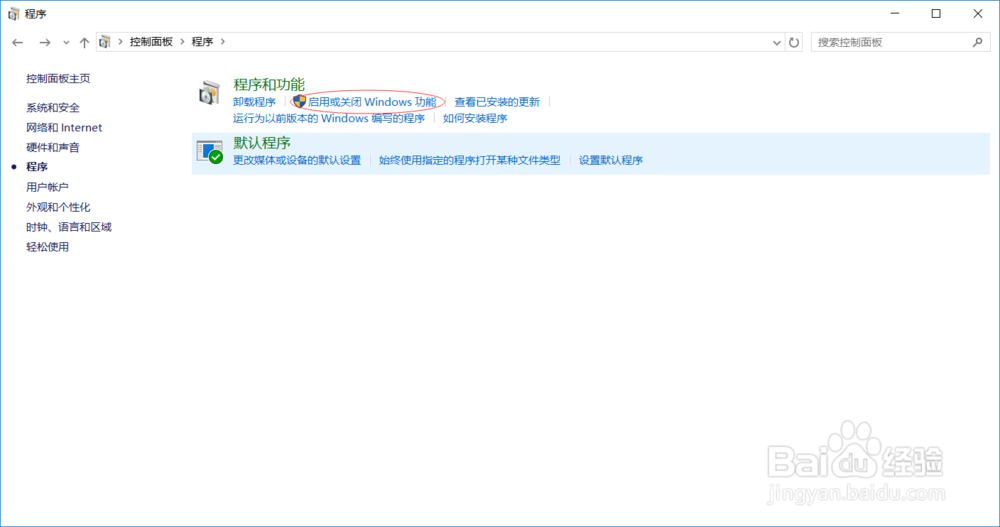Click the 默认程序 checkmark icon
Image resolution: width=1000 pixels, height=527 pixels.
(209, 152)
